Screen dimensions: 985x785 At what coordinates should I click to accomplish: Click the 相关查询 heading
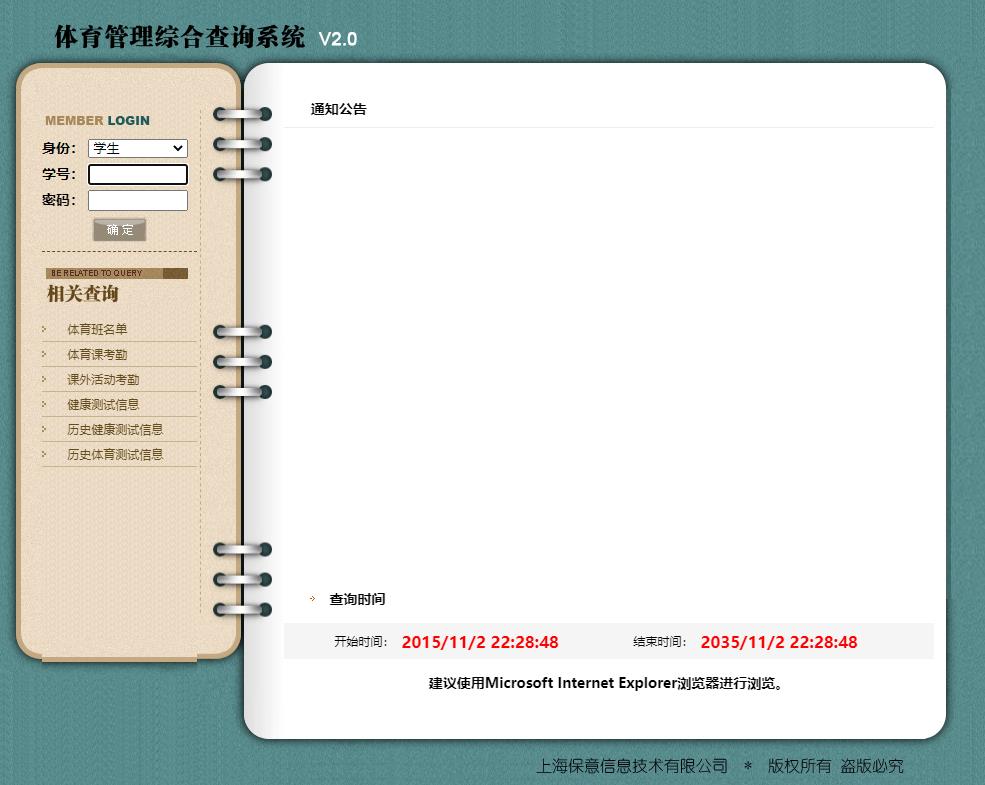point(82,293)
